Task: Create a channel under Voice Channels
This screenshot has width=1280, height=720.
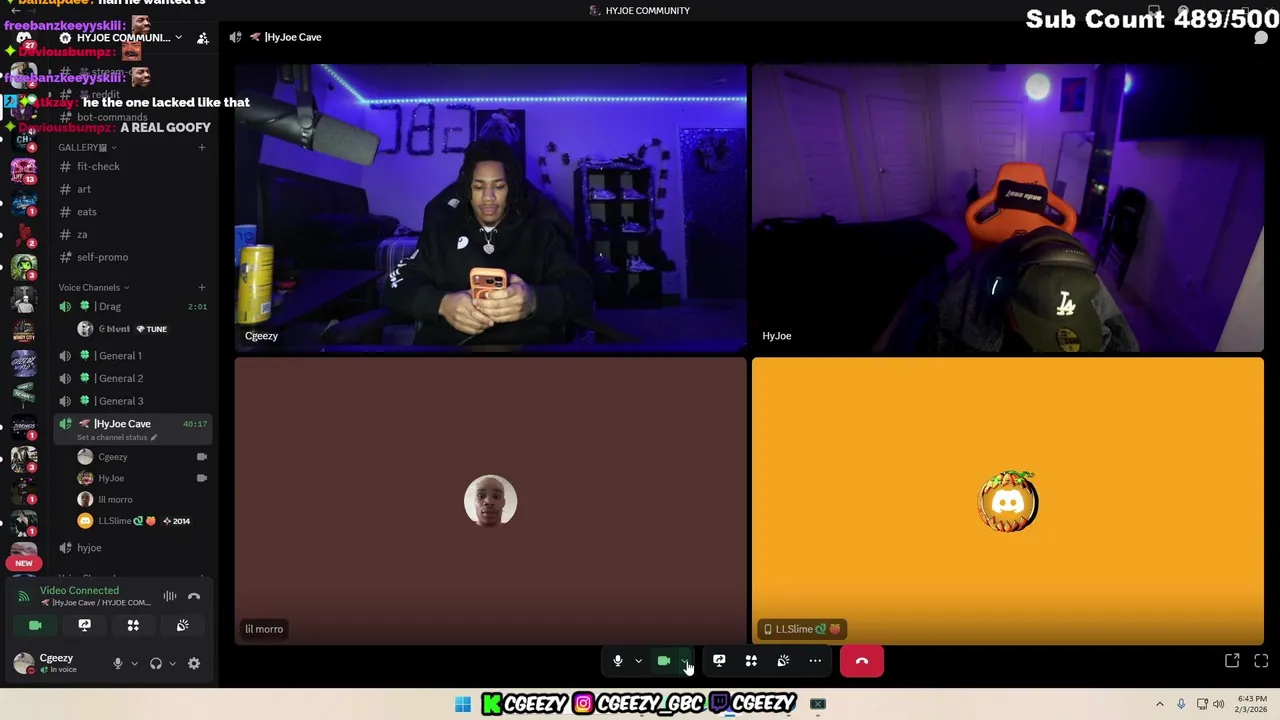Action: [x=201, y=288]
